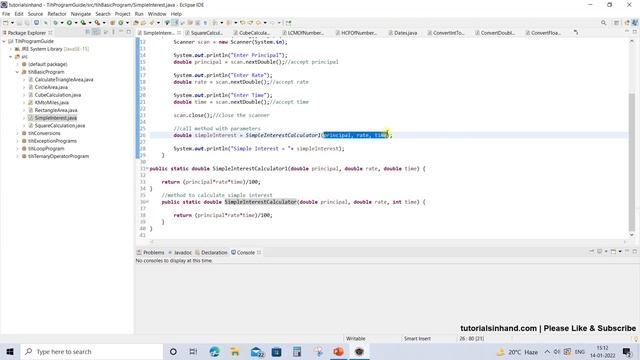Screen dimensions: 640x360
Task: Click Display Selected Console icon
Action: pos(600,251)
